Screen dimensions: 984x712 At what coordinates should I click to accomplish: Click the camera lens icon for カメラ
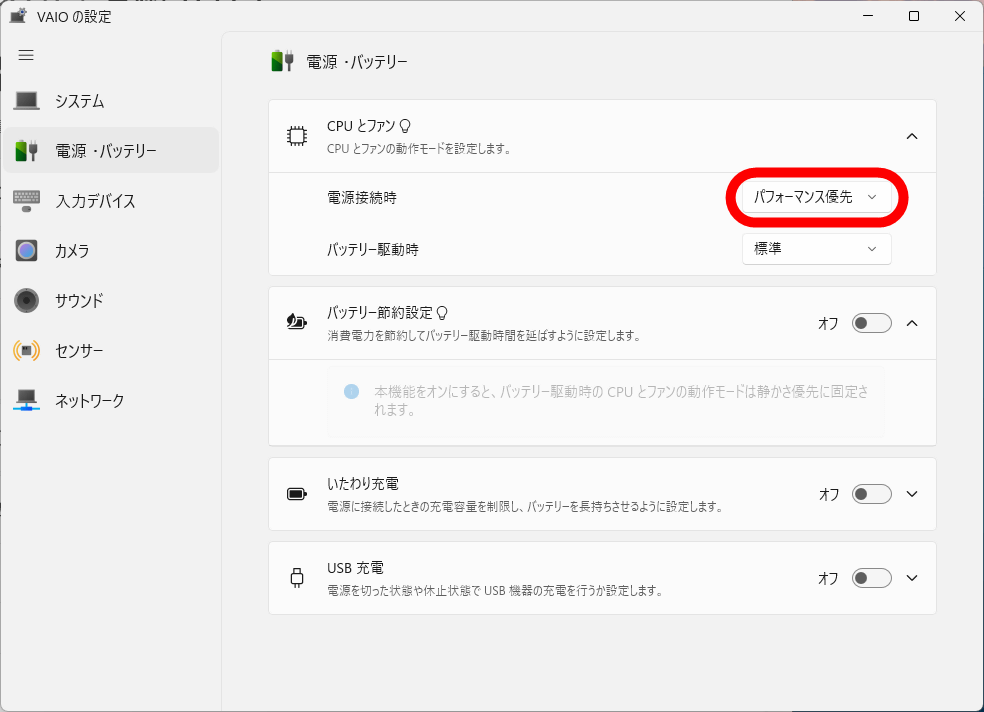click(x=26, y=250)
